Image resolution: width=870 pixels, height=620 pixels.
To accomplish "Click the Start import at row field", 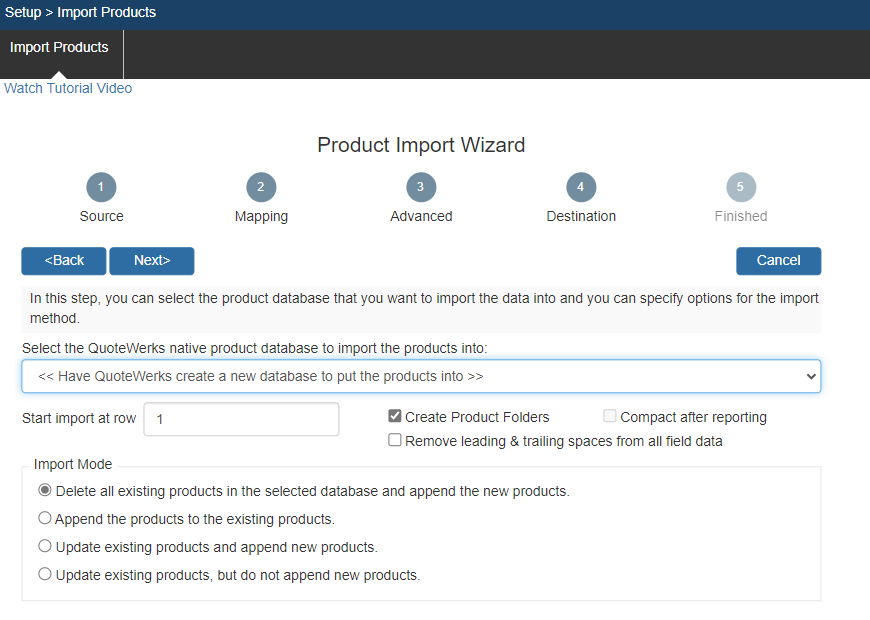I will pos(241,420).
